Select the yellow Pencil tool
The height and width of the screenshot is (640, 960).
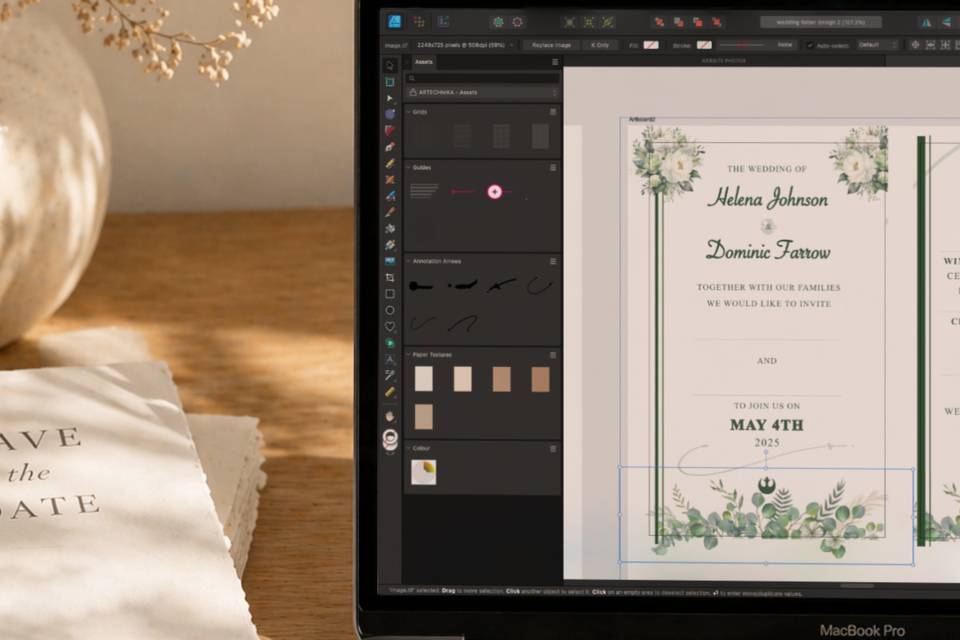click(x=390, y=164)
